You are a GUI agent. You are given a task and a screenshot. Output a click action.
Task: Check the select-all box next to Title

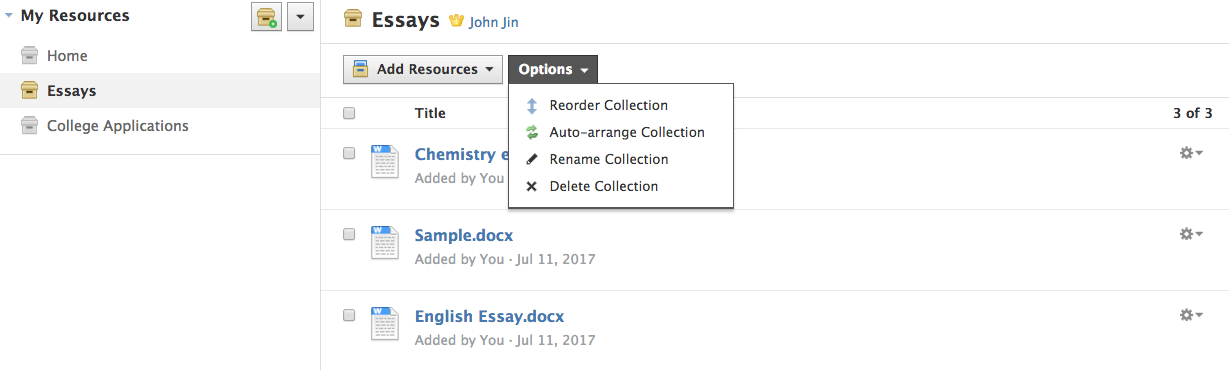click(x=349, y=113)
